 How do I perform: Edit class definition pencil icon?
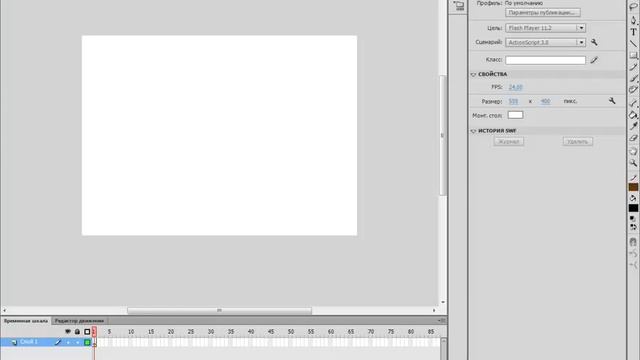click(594, 60)
